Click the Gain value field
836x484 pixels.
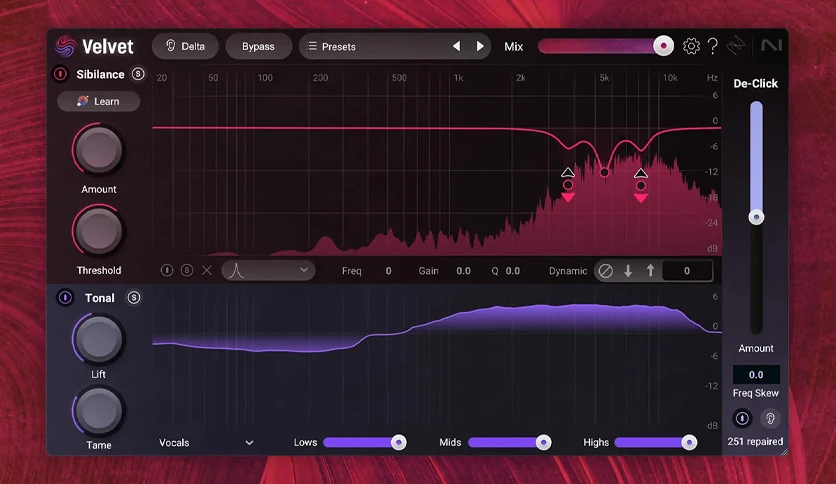(463, 271)
